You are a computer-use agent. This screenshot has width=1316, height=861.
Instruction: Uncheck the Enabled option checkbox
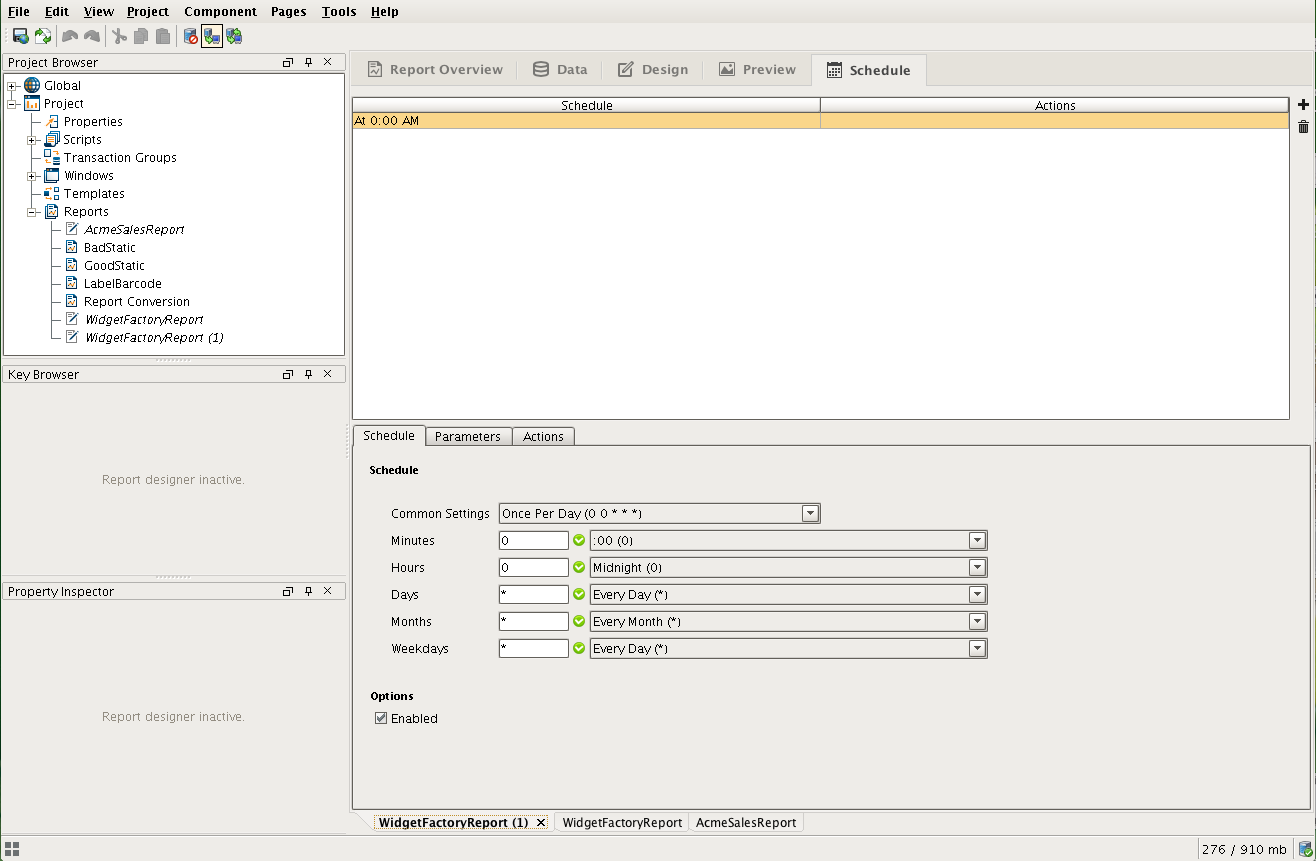[381, 718]
